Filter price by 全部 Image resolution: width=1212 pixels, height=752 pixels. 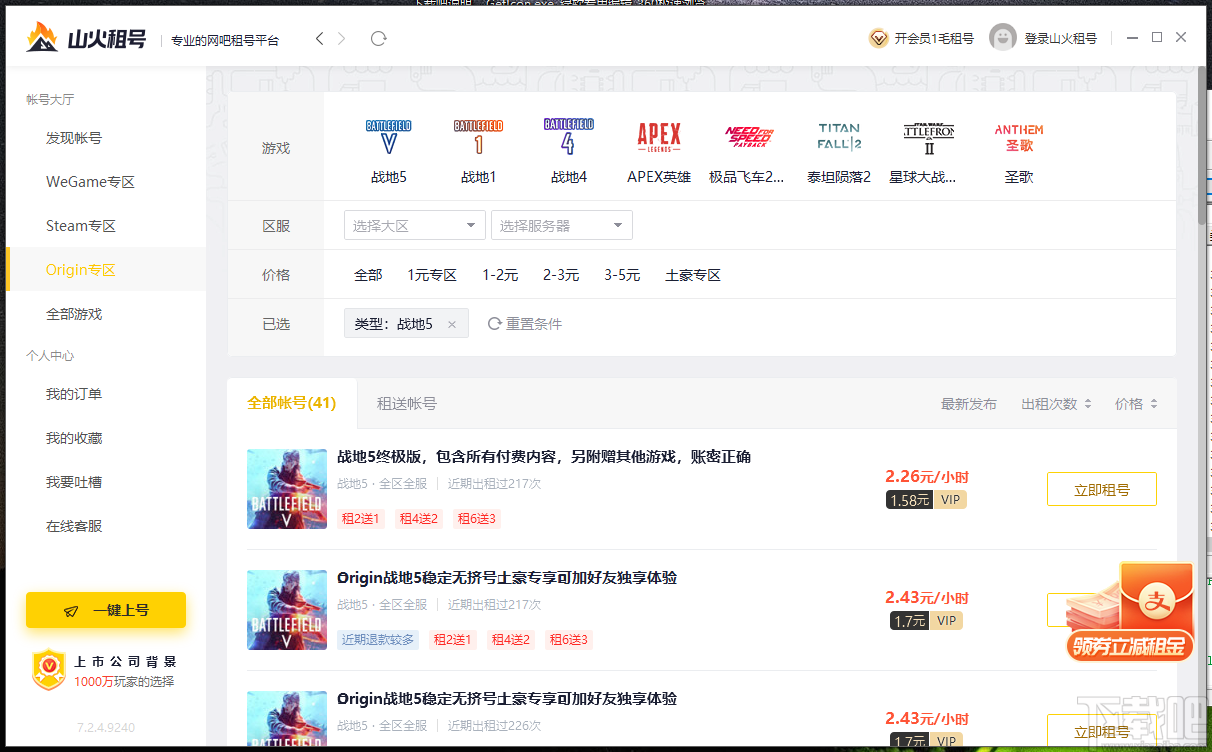click(x=368, y=275)
